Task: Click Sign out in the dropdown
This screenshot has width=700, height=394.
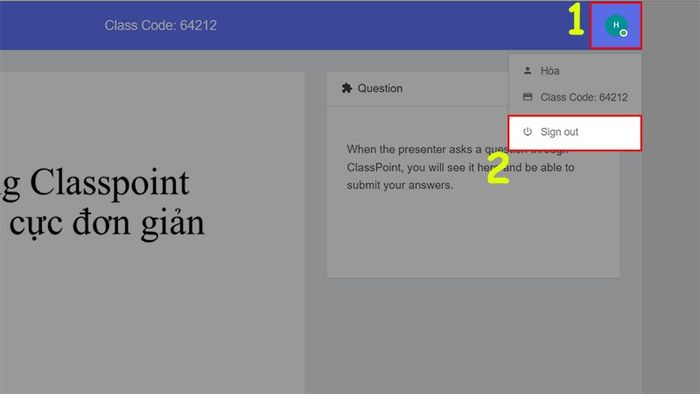Action: click(575, 133)
